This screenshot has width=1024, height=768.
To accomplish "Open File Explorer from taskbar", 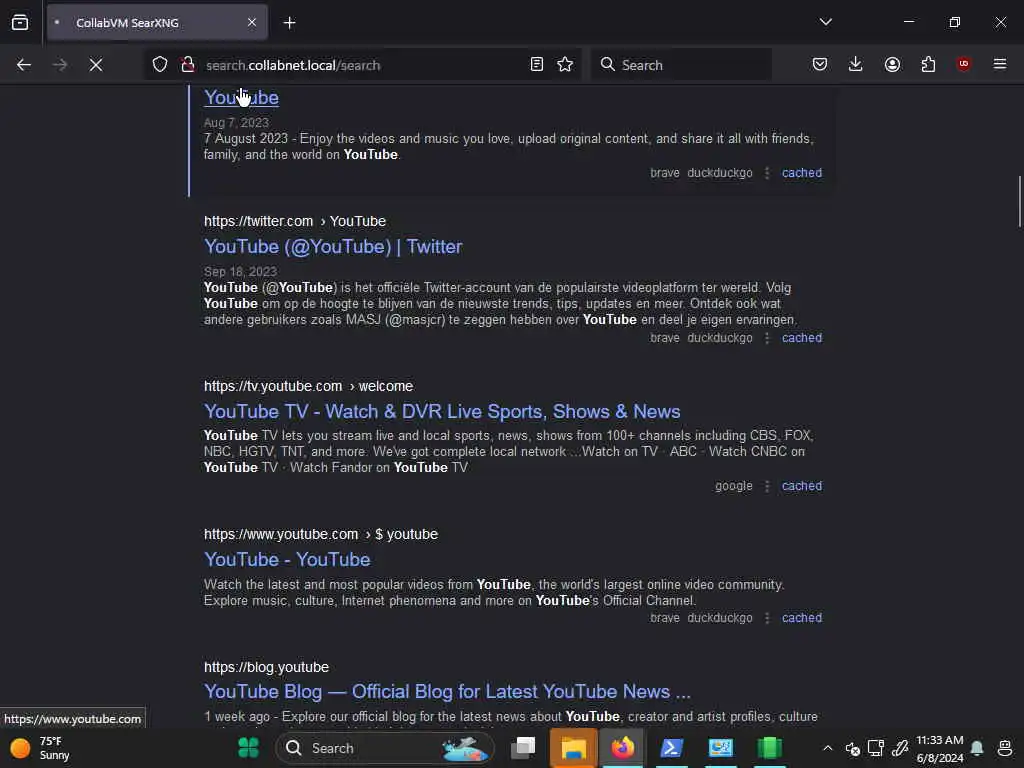I will 573,748.
